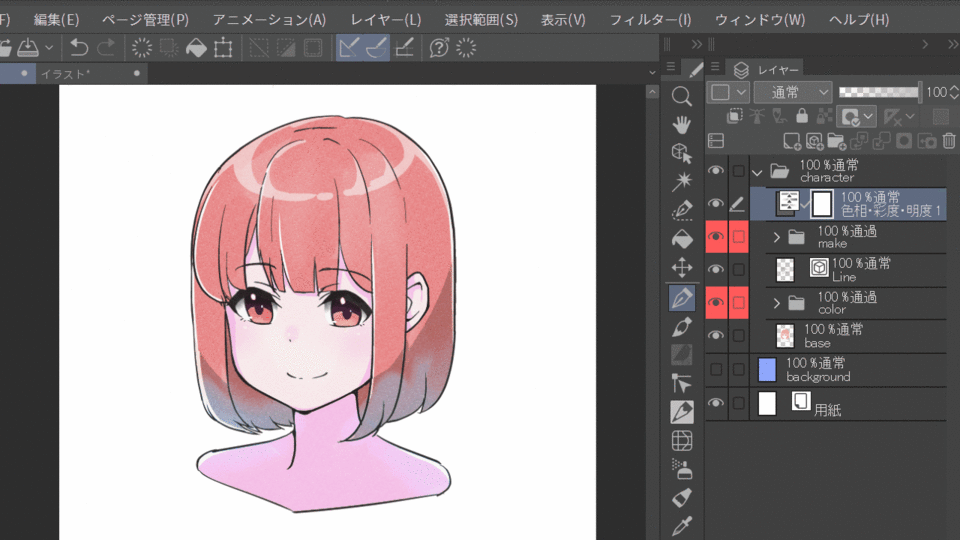Select the Zoom magnifier tool

[x=681, y=96]
